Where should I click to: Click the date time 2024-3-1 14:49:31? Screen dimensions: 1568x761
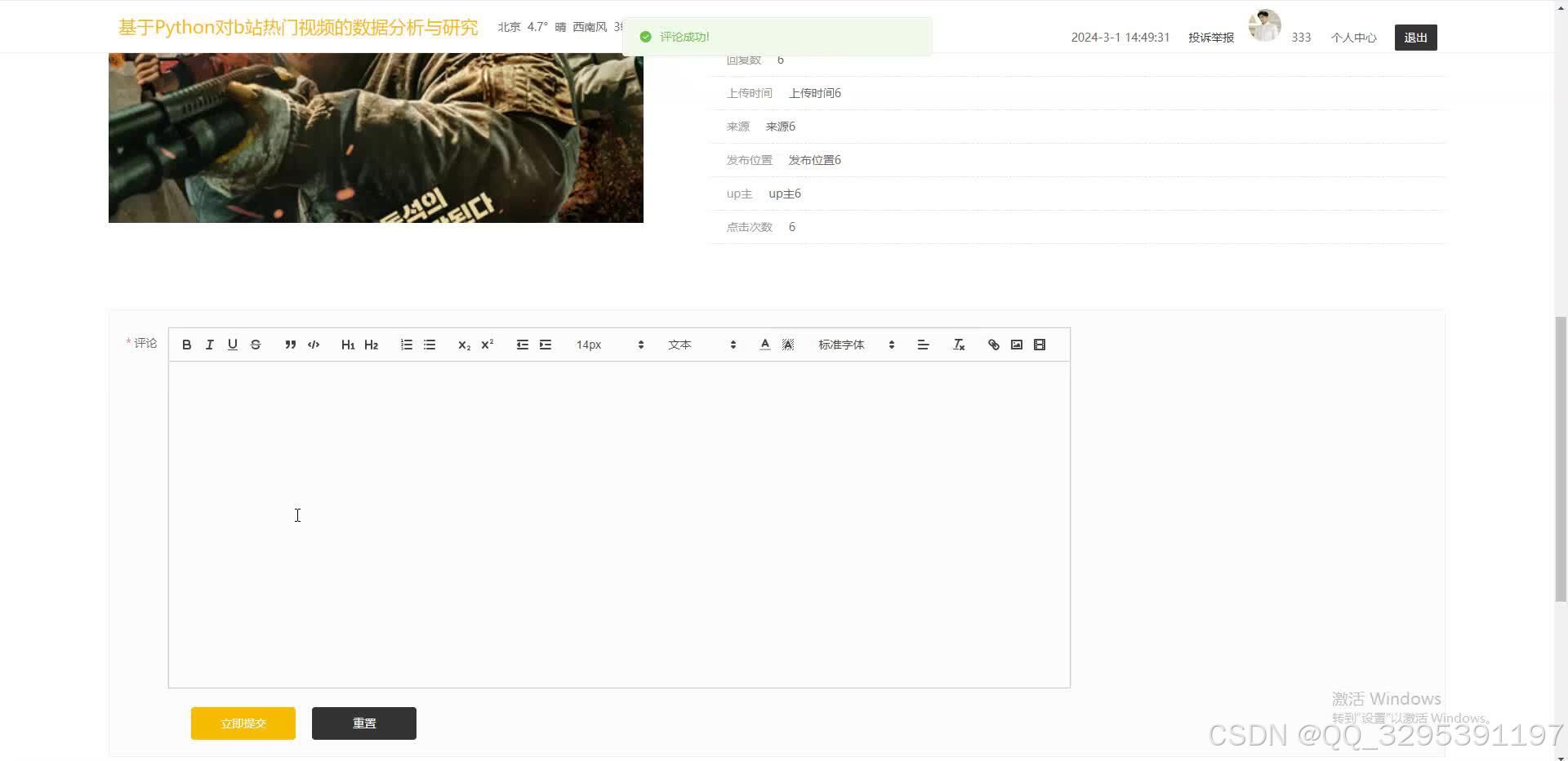[1120, 38]
